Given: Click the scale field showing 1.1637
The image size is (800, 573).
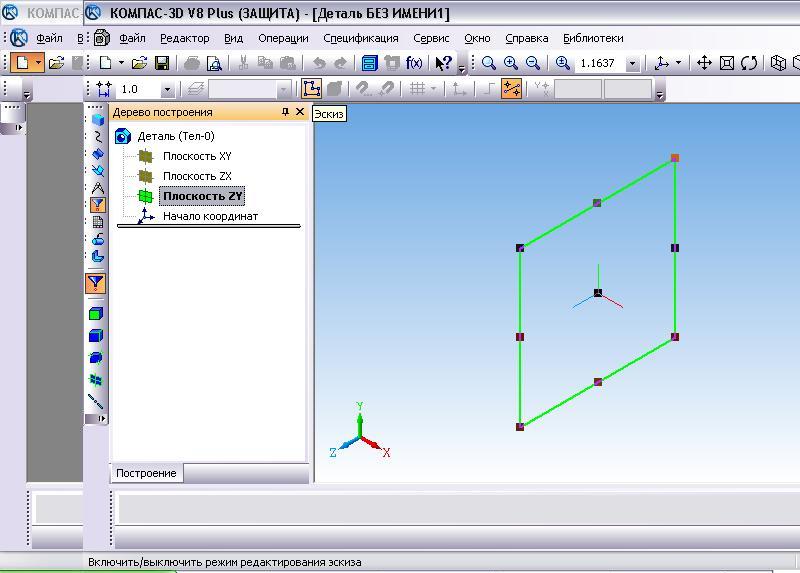Looking at the screenshot, I should (600, 63).
